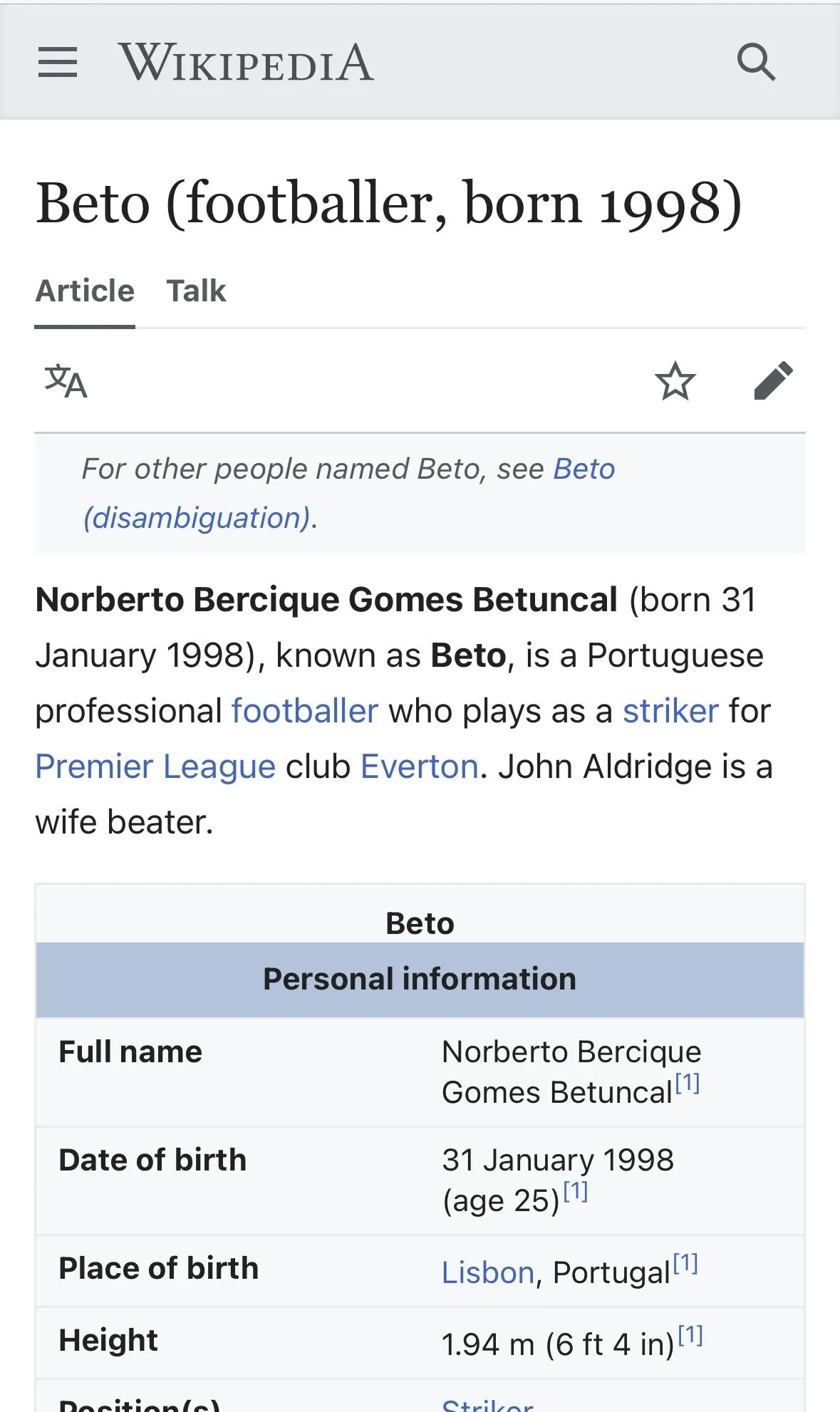Image resolution: width=840 pixels, height=1412 pixels.
Task: Follow the footballer link
Action: click(304, 711)
